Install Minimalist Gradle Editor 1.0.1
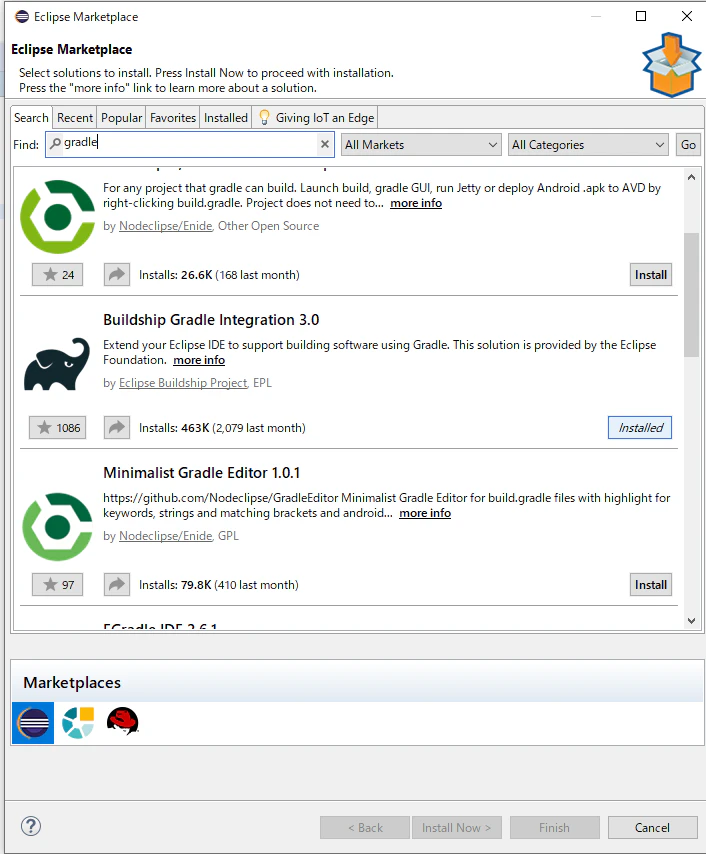Screen dimensions: 706x854 click(650, 584)
